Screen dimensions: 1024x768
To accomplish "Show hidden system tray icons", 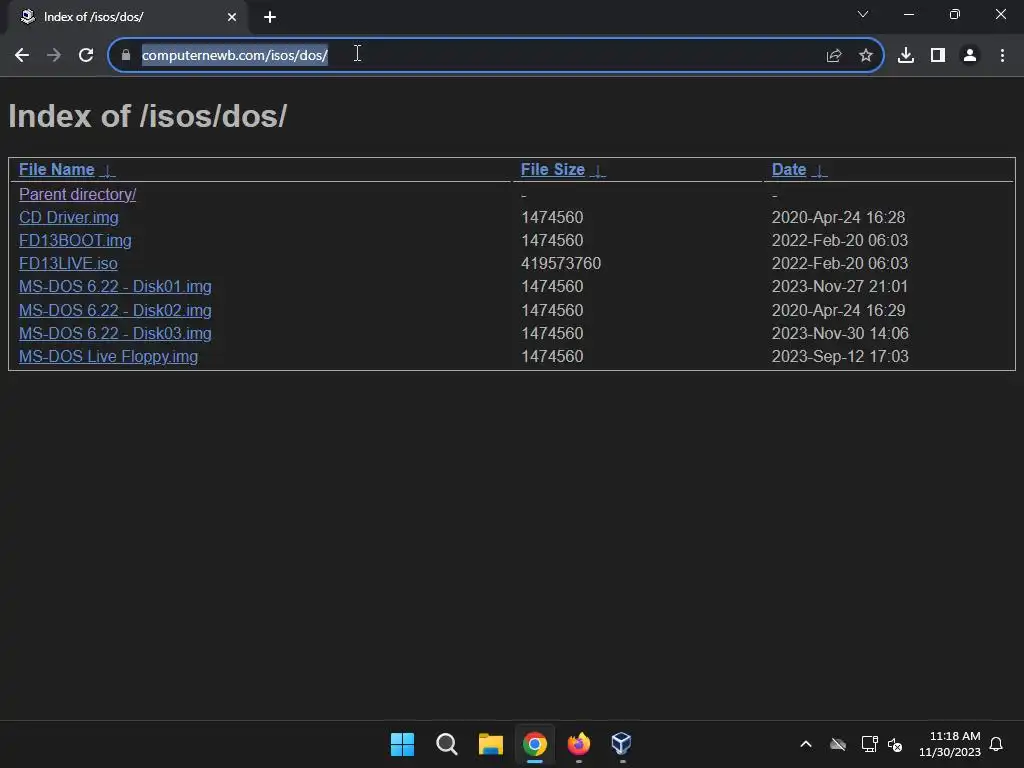I will pos(806,744).
